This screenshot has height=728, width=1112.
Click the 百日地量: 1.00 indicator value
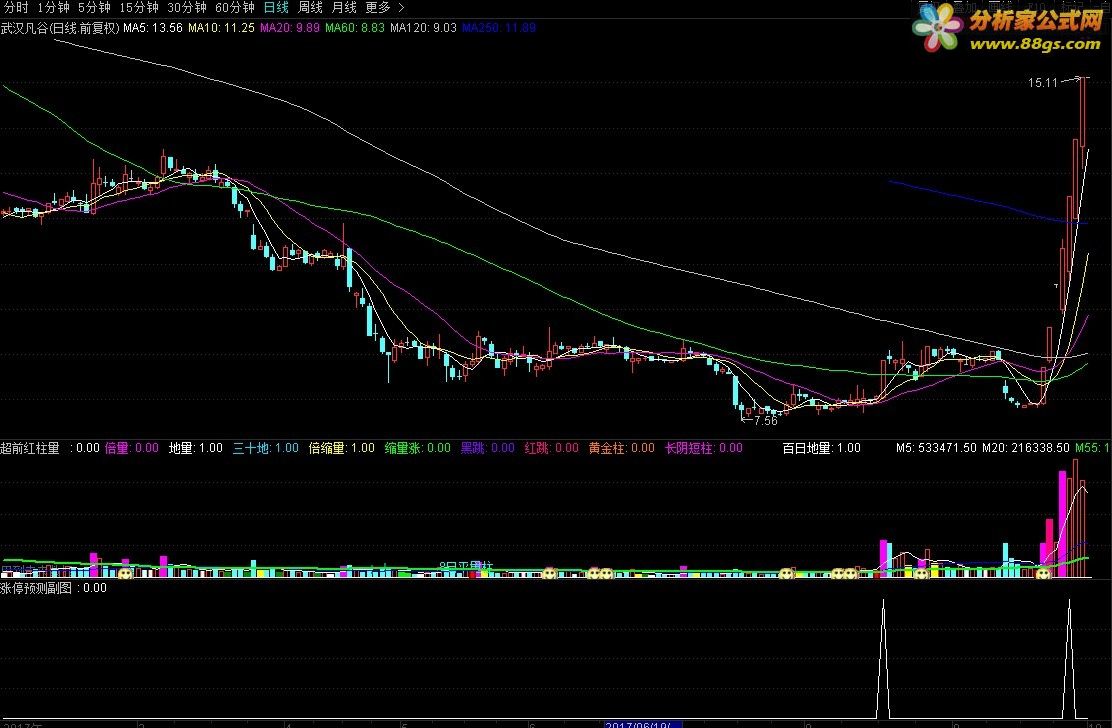[x=821, y=448]
